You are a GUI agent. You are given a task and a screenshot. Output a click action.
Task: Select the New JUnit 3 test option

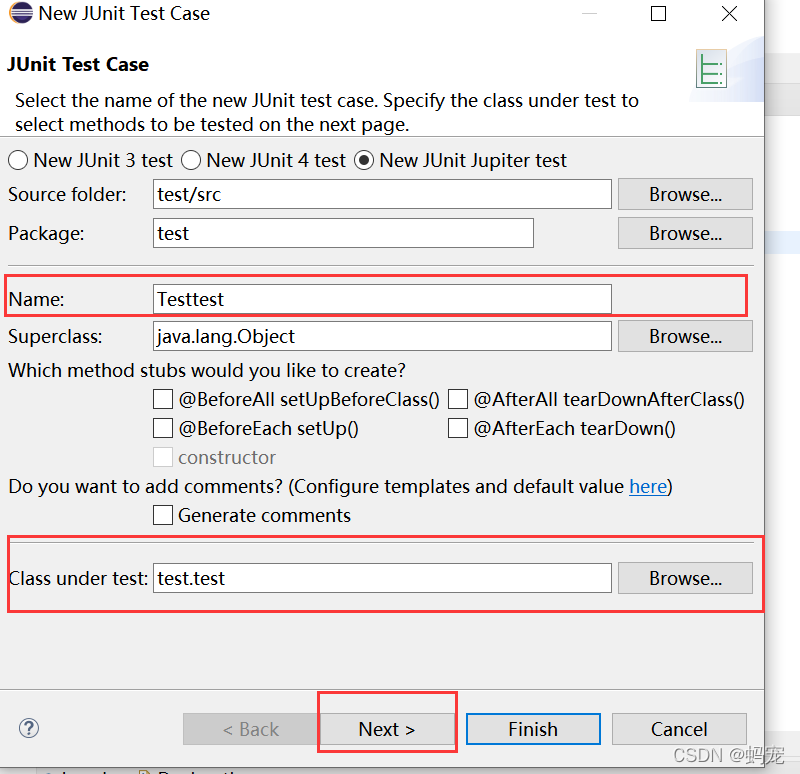(18, 161)
